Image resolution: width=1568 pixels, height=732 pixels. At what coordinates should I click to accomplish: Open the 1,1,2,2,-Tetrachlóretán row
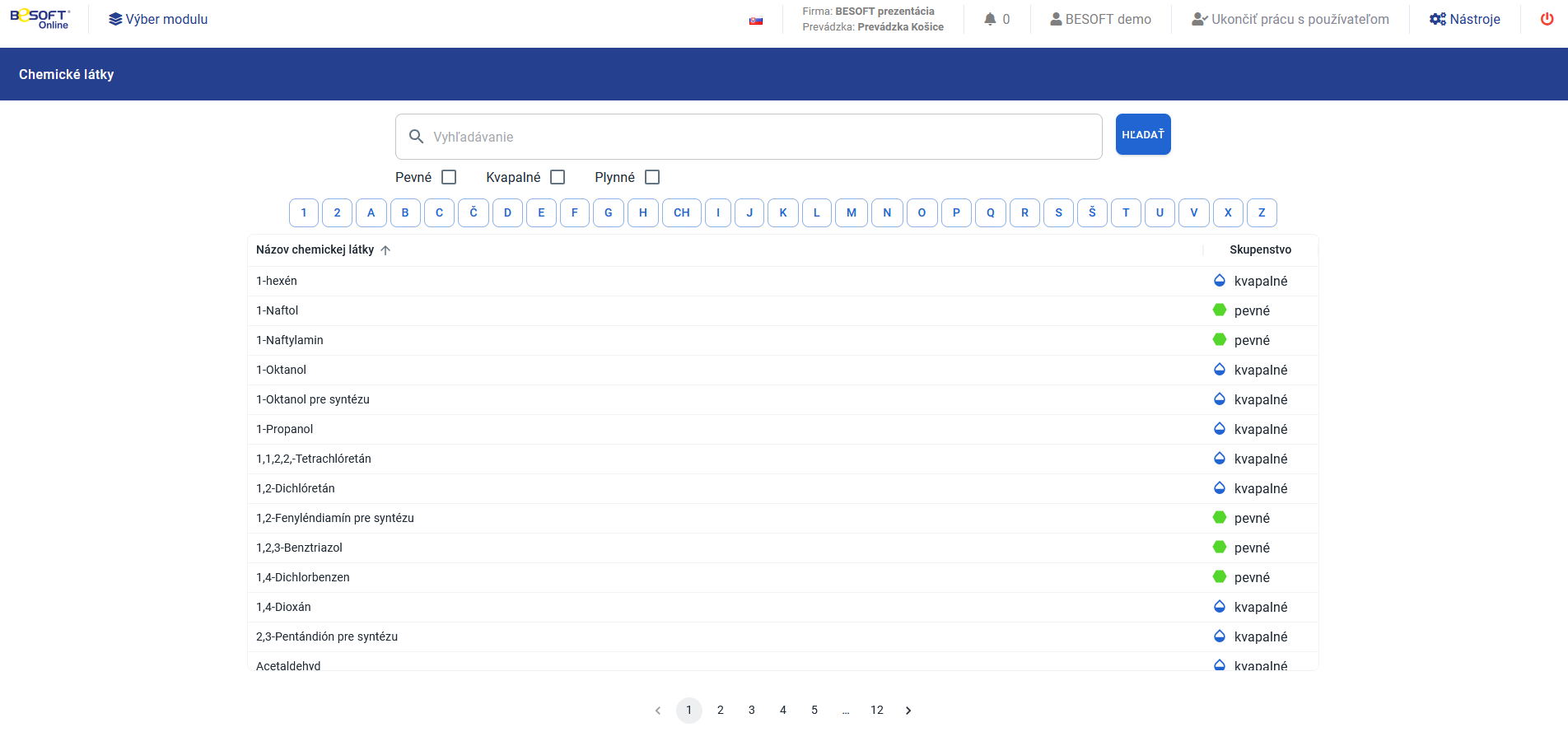point(782,459)
